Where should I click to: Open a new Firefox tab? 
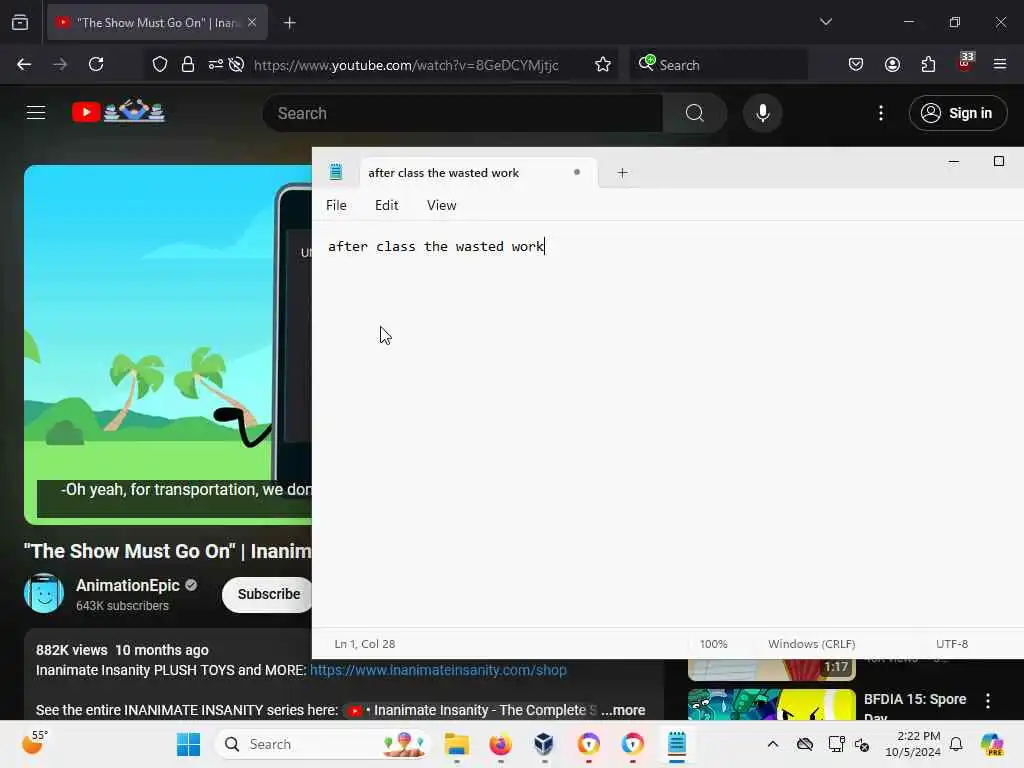click(289, 23)
